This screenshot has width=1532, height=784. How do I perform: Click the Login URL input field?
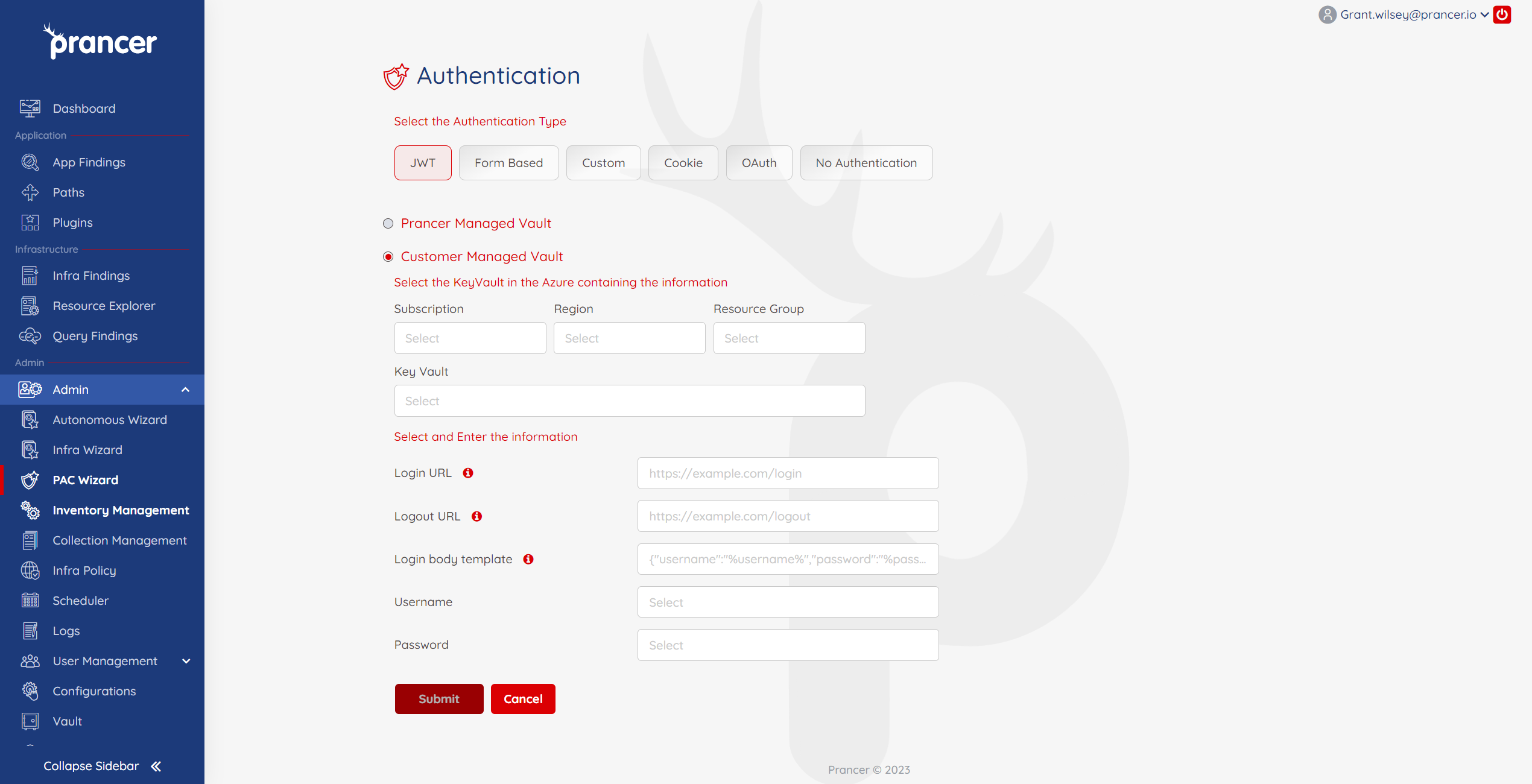click(x=788, y=473)
